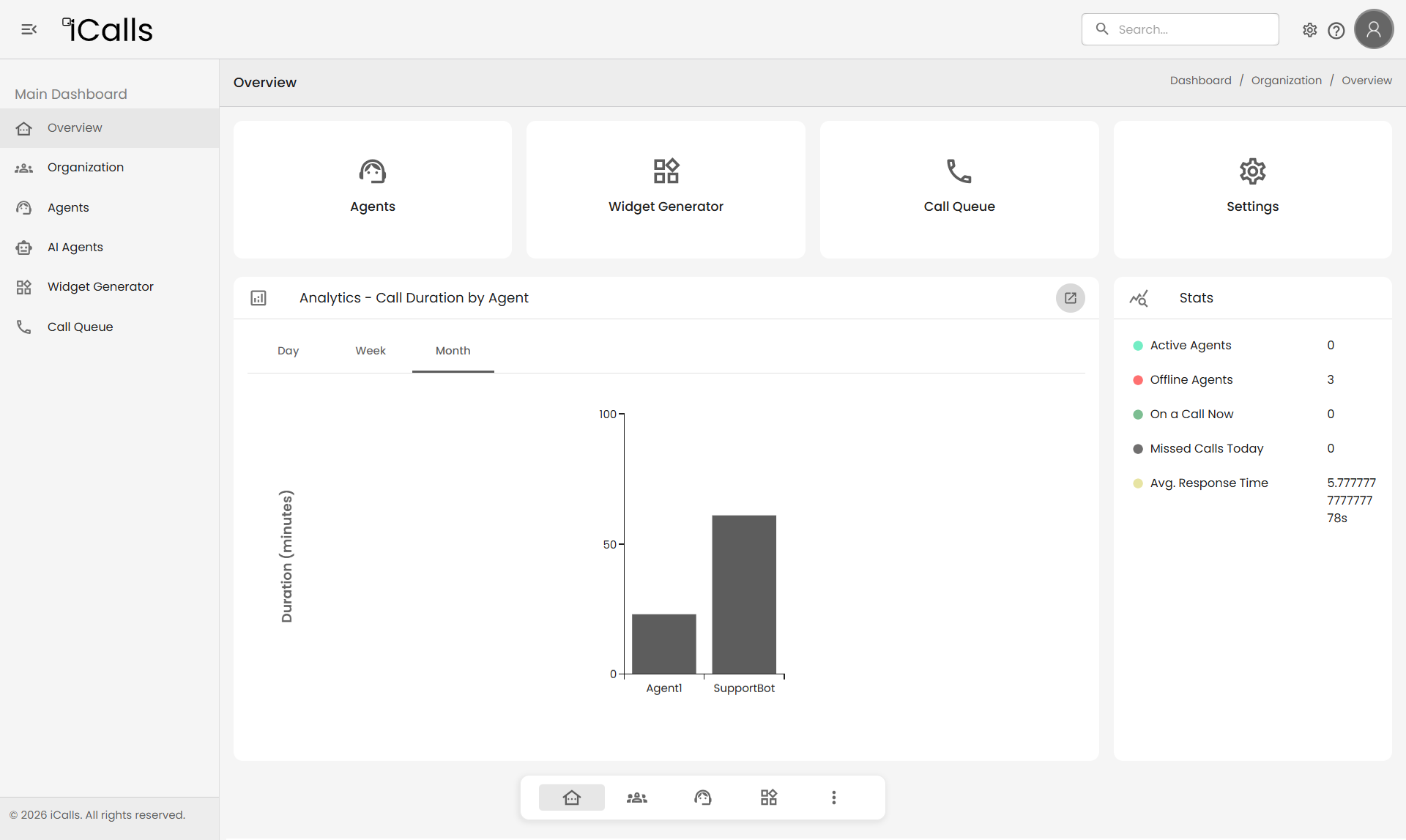Screen dimensions: 1406x840
Task: Open the user profile avatar
Action: [x=1373, y=29]
